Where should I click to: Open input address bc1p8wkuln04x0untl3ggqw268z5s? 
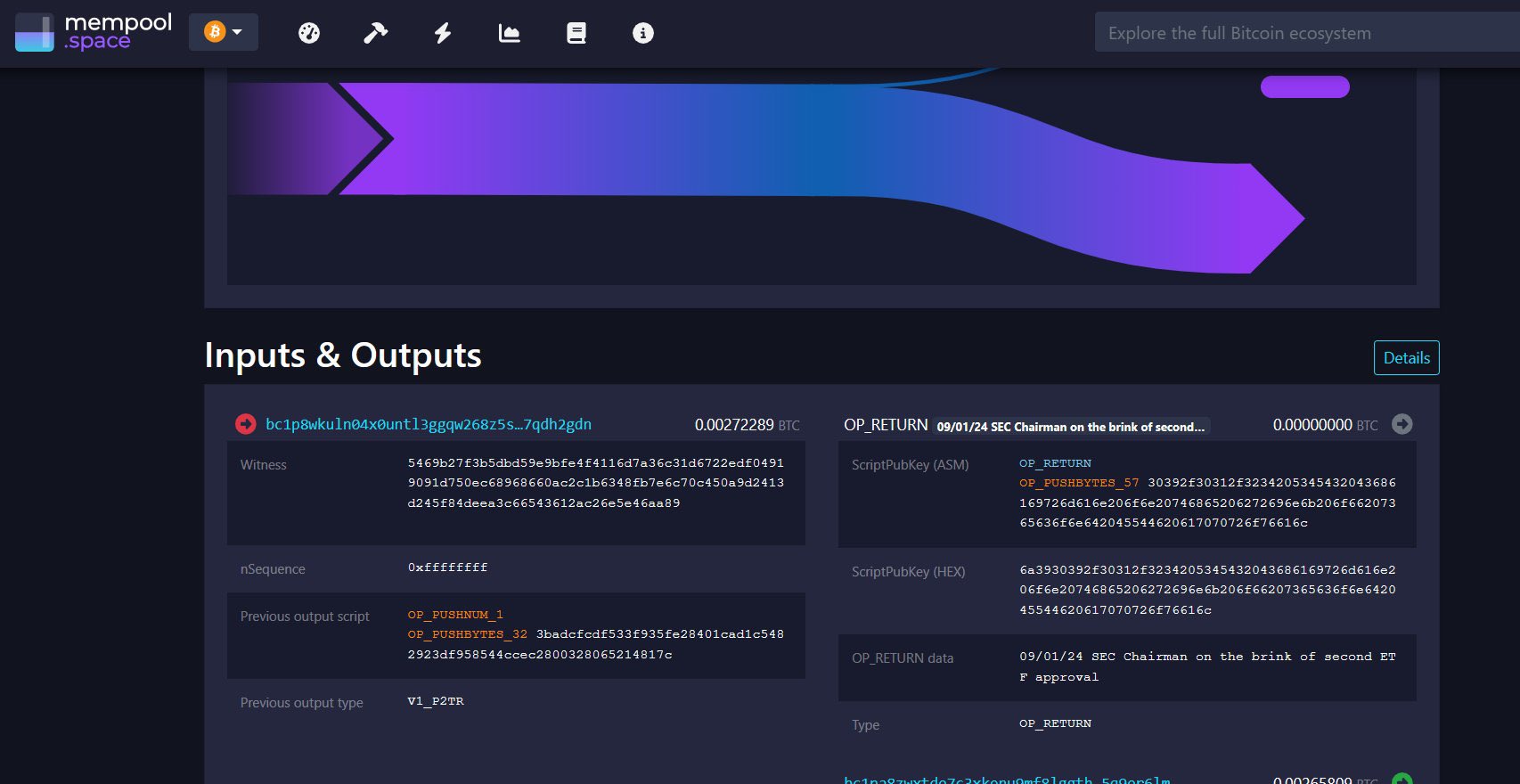pyautogui.click(x=428, y=424)
